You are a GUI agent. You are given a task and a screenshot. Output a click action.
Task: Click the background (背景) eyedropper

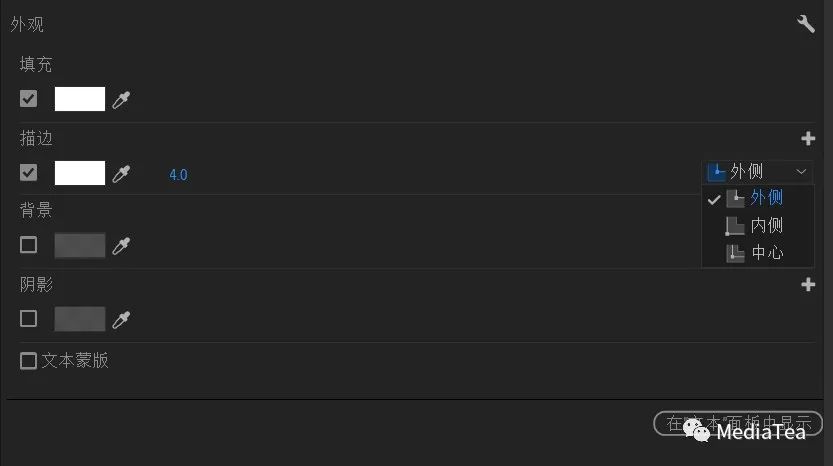121,245
